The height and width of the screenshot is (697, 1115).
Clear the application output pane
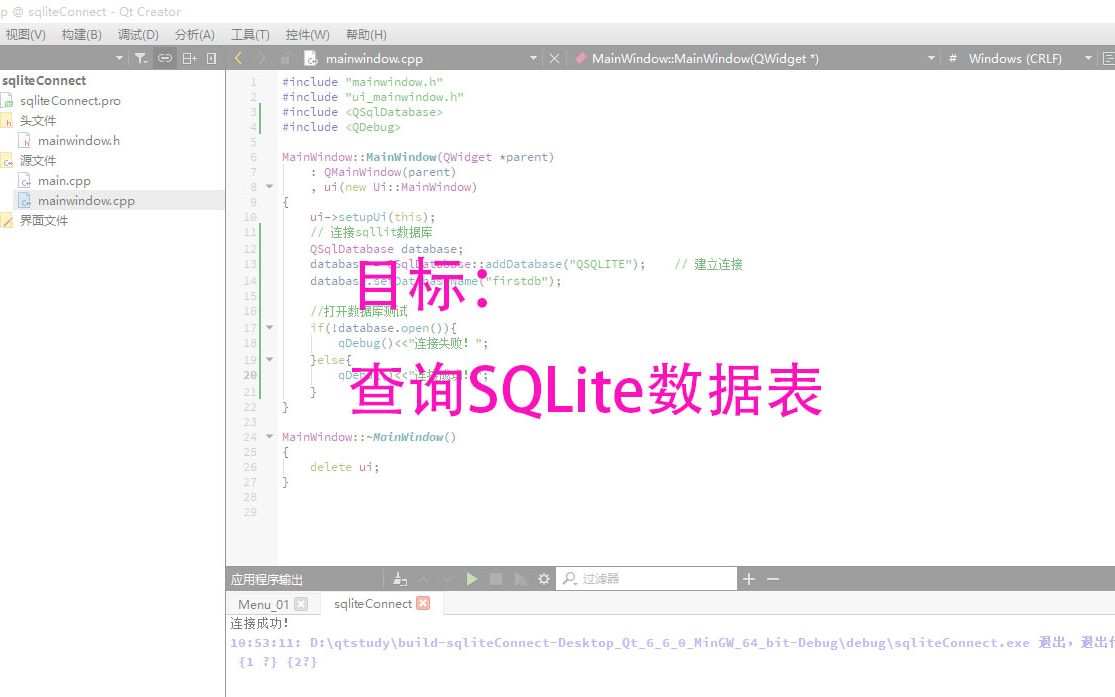[x=398, y=578]
